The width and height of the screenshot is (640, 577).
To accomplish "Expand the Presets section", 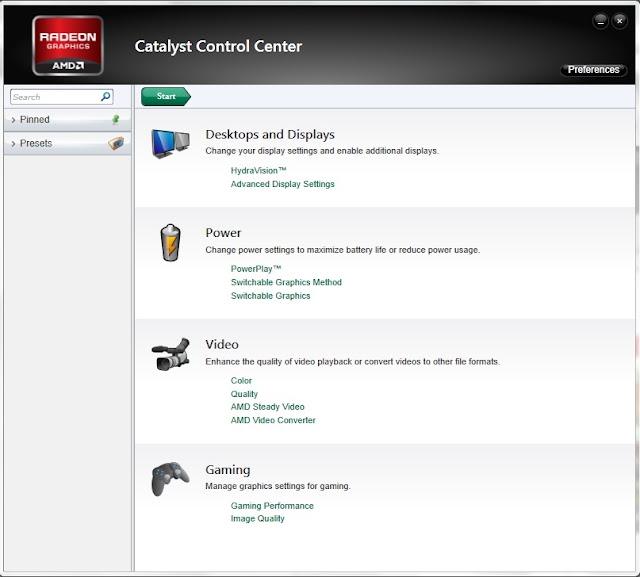I will point(67,143).
